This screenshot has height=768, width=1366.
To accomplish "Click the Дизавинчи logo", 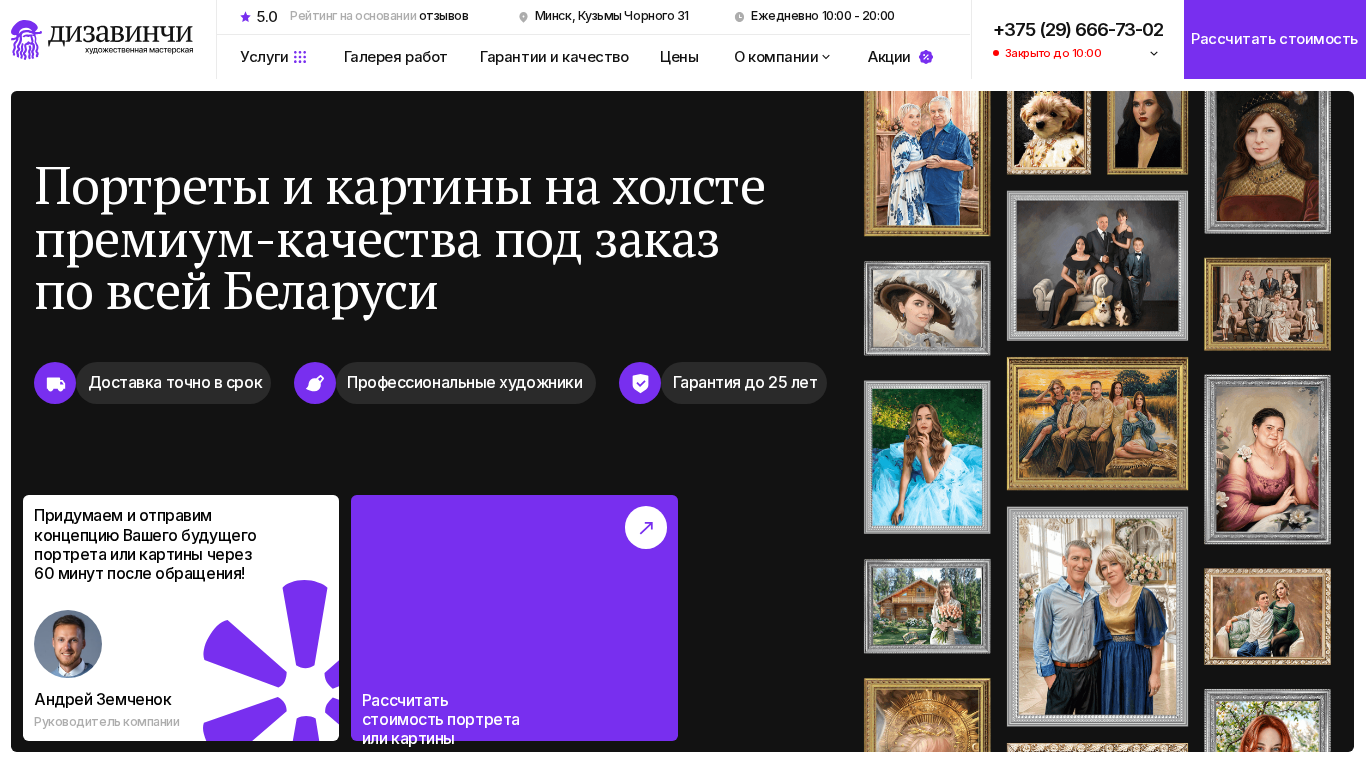I will point(102,40).
